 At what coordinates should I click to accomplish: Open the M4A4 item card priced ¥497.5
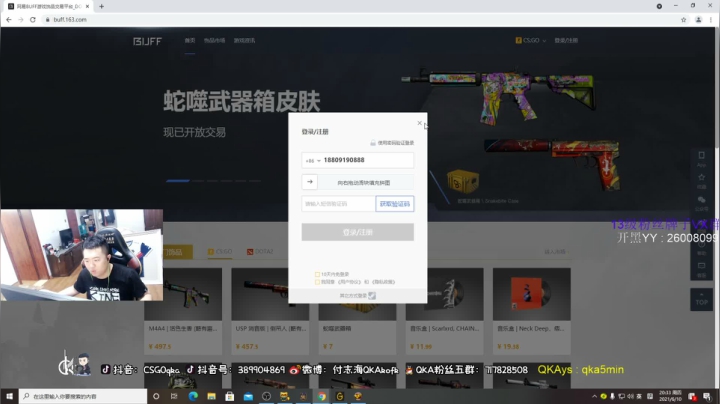(183, 311)
